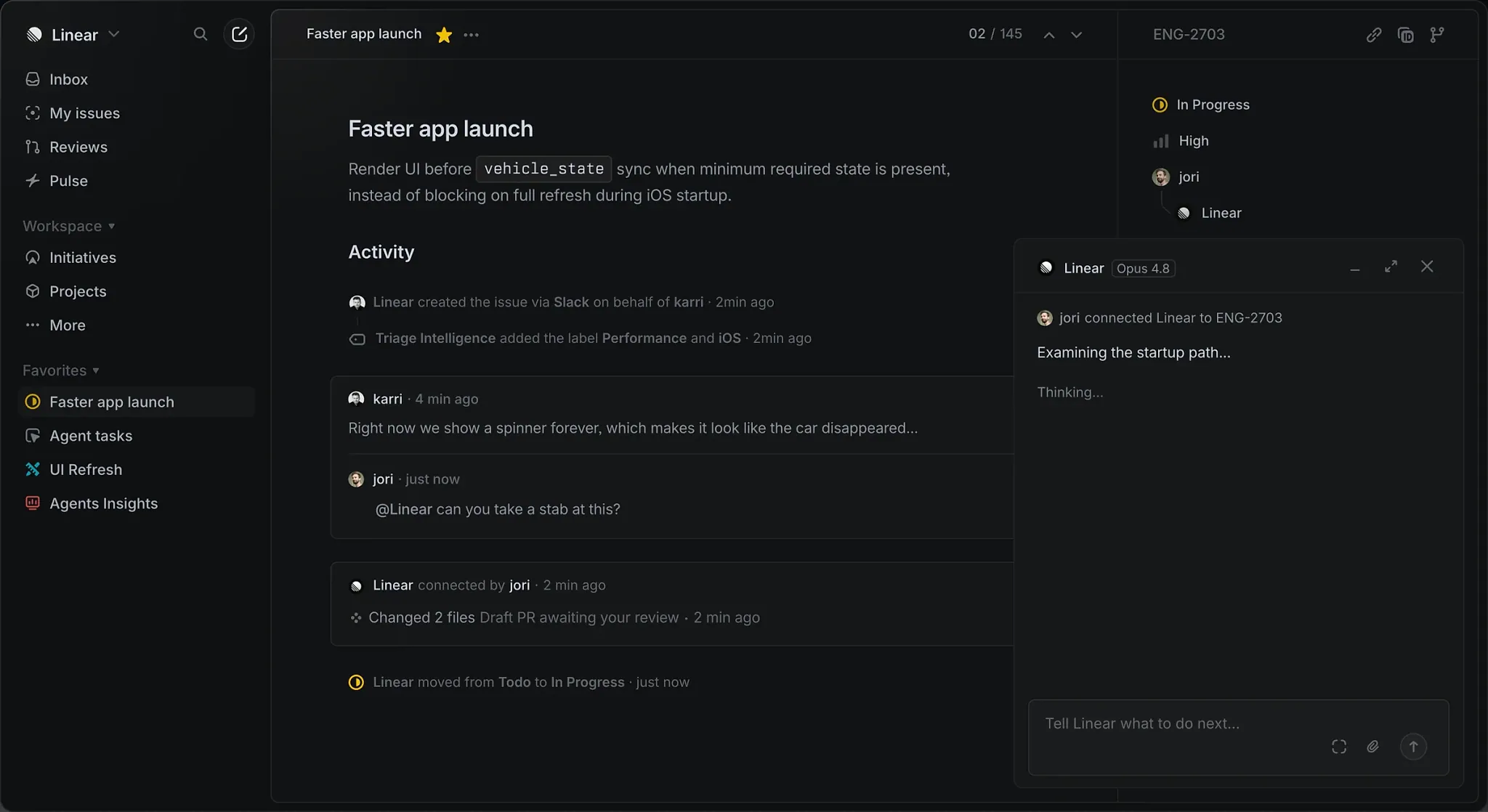Go to previous issue with up chevron
Screen dimensions: 1488x812
click(x=1049, y=35)
